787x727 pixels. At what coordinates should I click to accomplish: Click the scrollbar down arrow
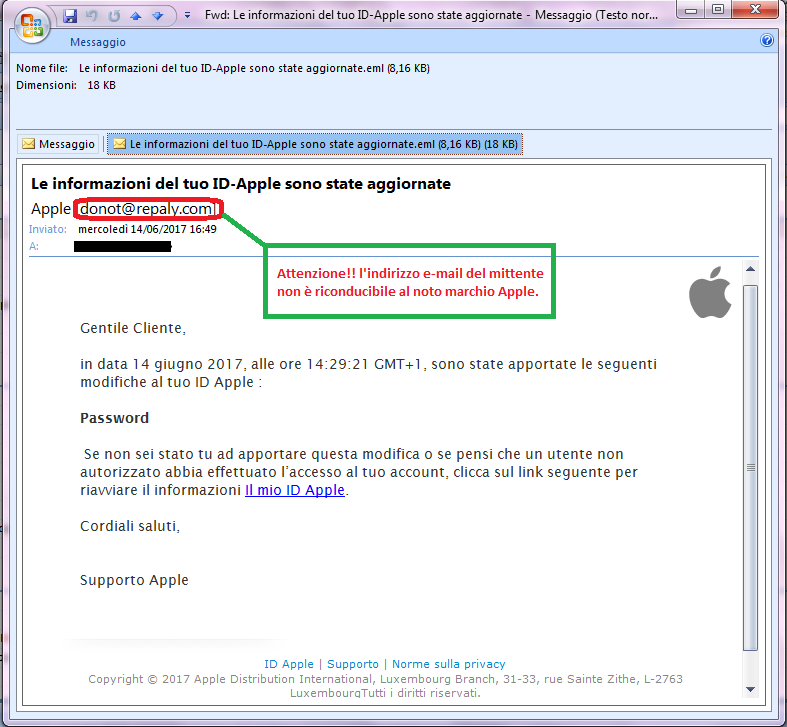point(750,689)
